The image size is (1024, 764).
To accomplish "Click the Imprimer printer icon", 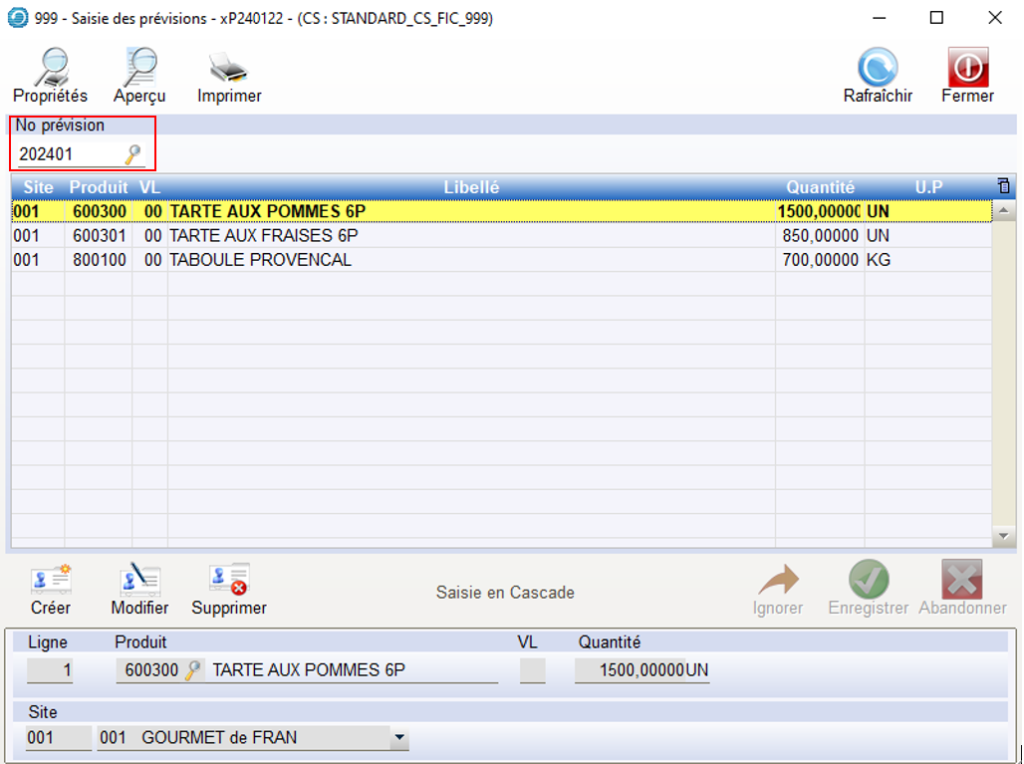I will 229,69.
